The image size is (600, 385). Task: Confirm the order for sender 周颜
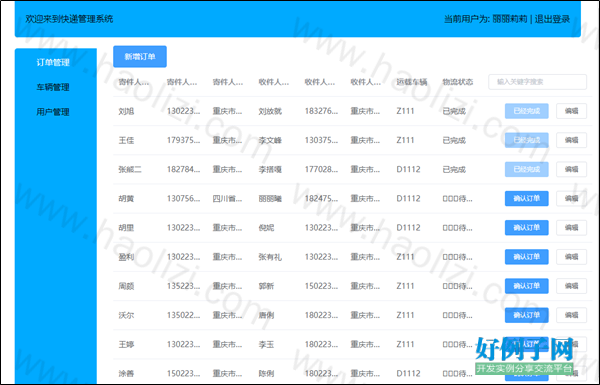[x=527, y=286]
